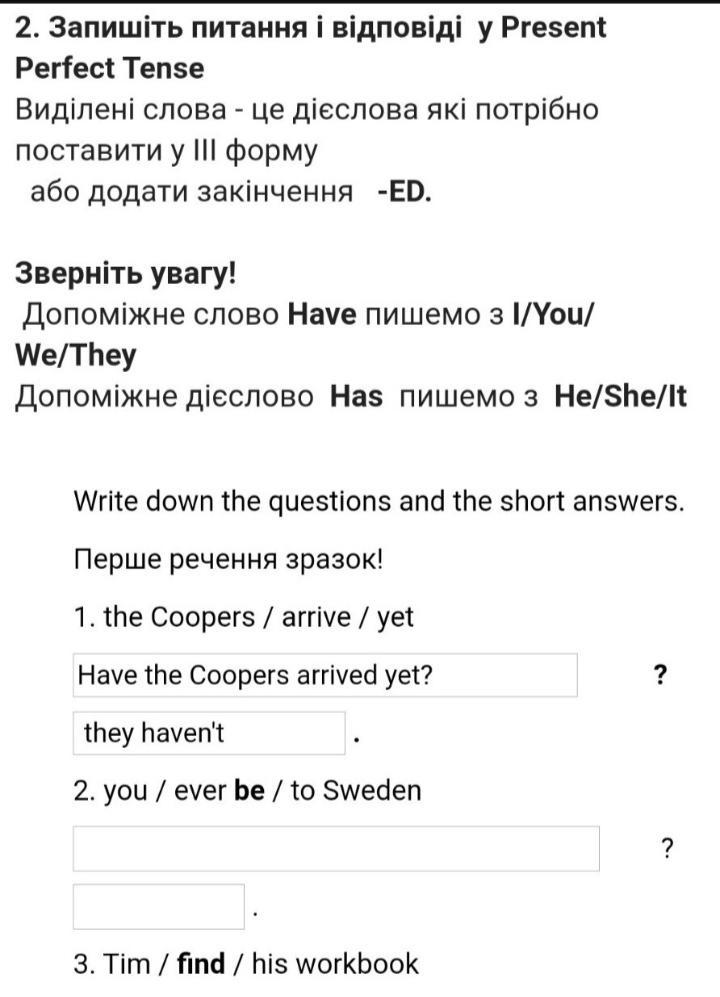
Task: Click the bold pronouns "We/They"
Action: coord(76,355)
